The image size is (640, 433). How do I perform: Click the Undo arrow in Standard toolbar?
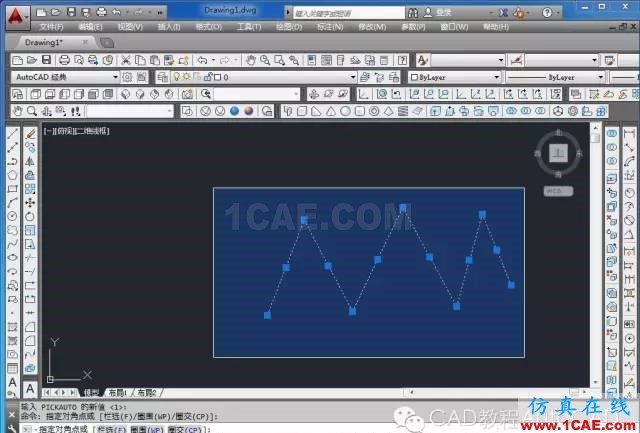[x=202, y=60]
